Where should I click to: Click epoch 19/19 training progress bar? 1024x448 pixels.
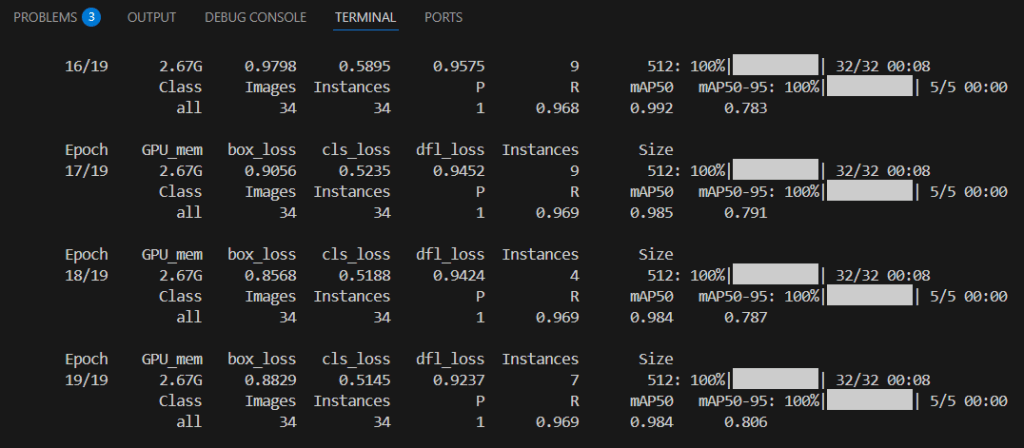776,380
